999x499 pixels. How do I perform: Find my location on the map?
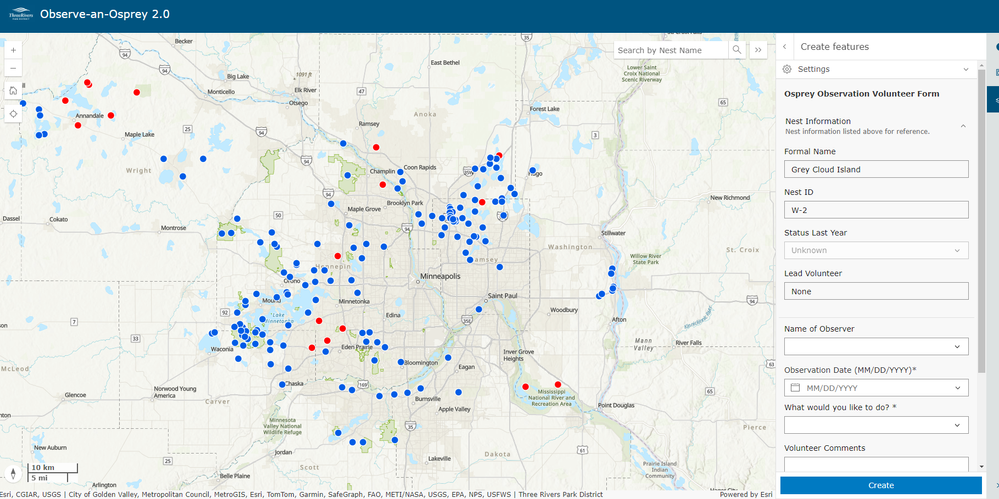click(x=13, y=113)
